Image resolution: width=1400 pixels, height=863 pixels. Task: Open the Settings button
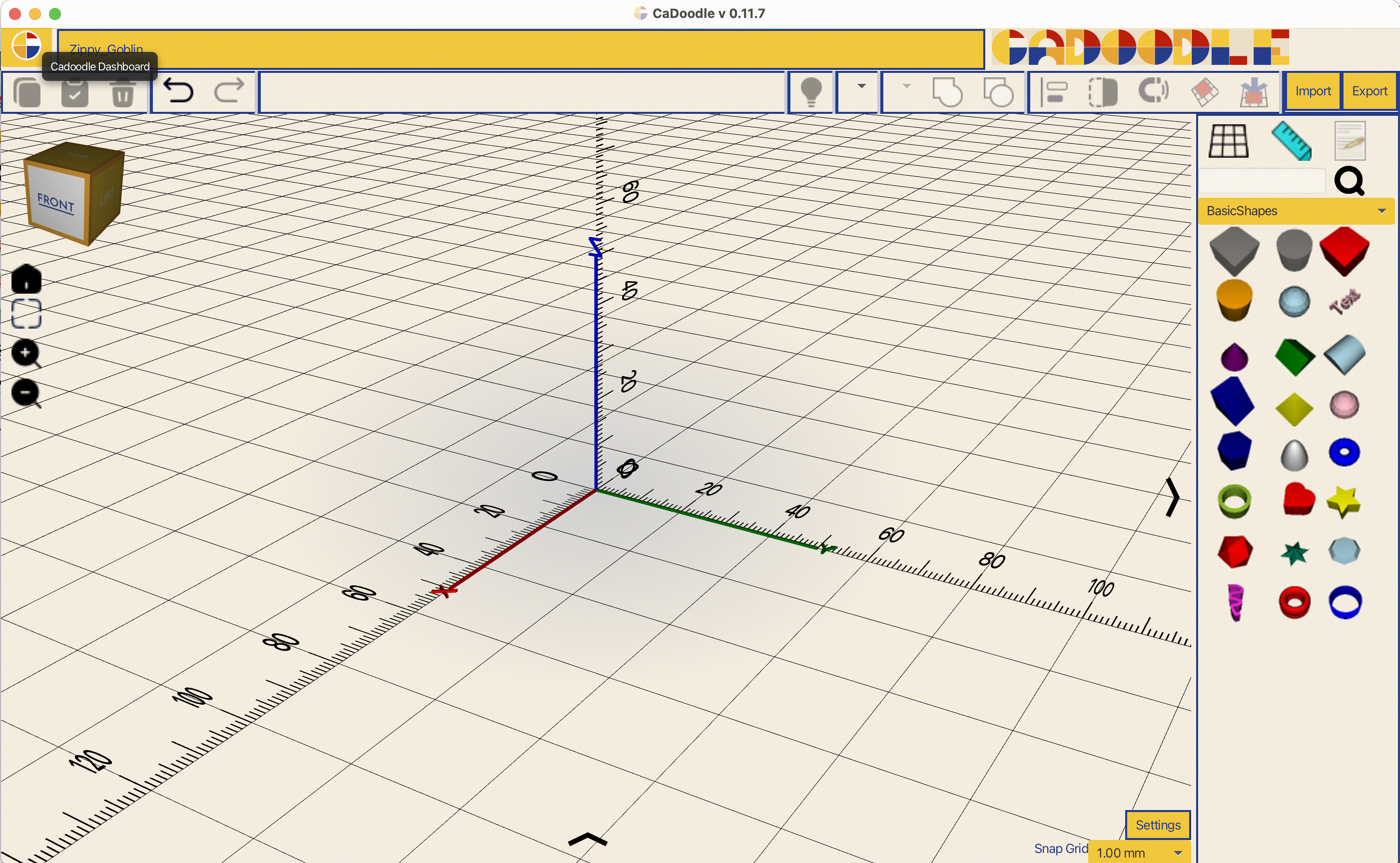[1157, 825]
